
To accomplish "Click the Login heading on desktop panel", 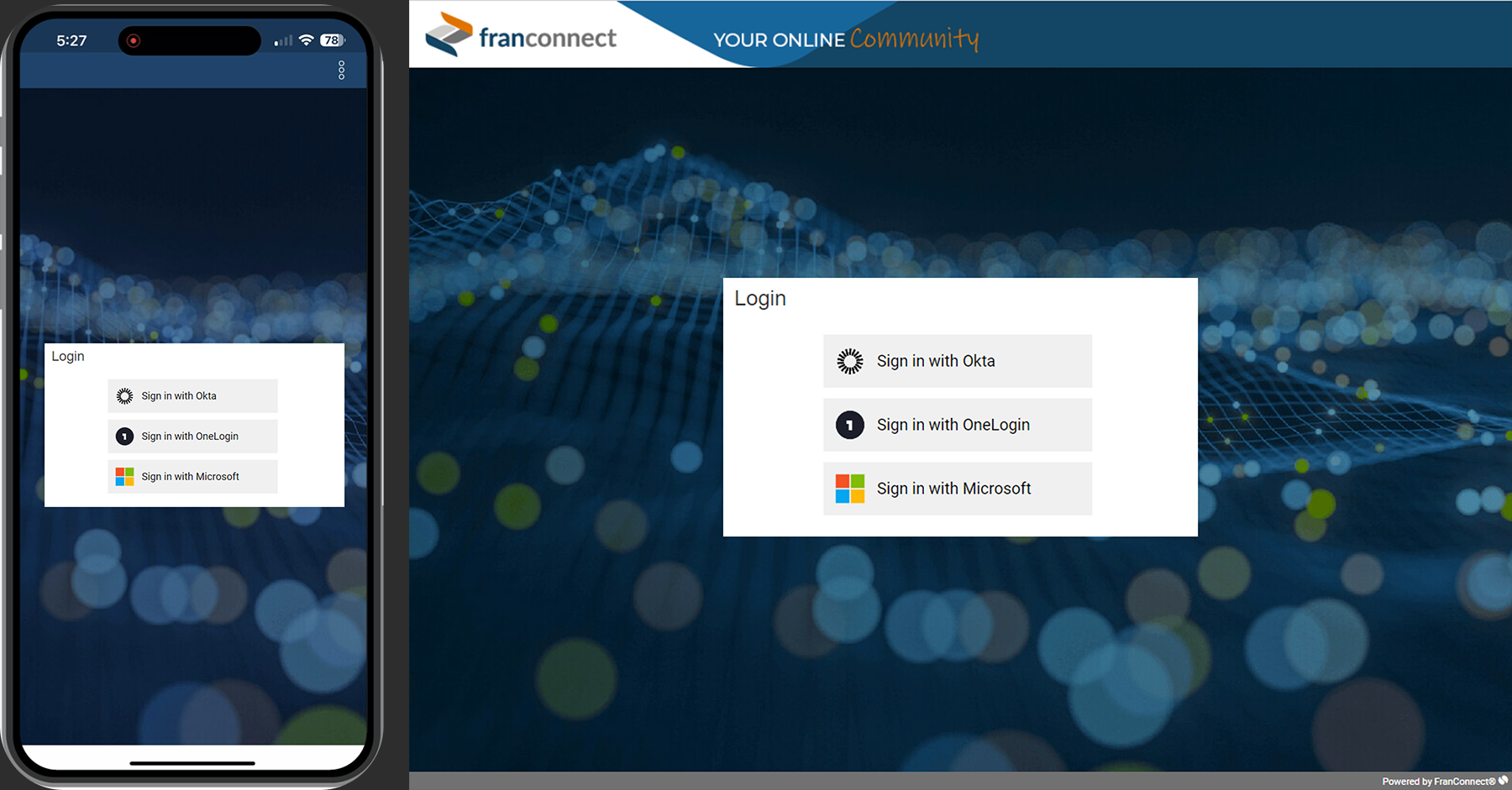I will [x=760, y=299].
